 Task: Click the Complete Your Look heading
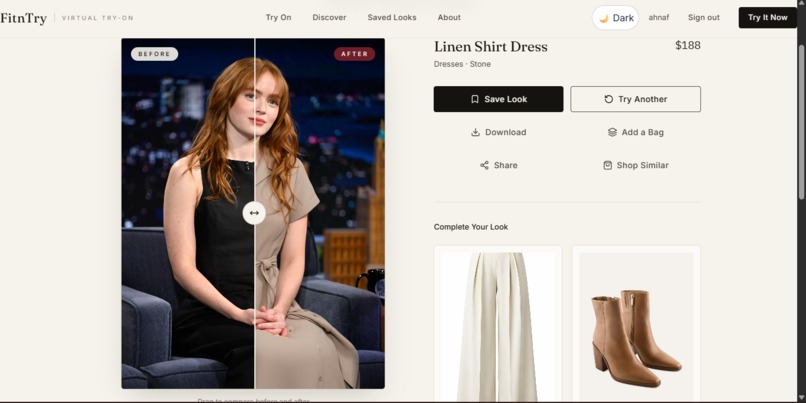click(471, 227)
